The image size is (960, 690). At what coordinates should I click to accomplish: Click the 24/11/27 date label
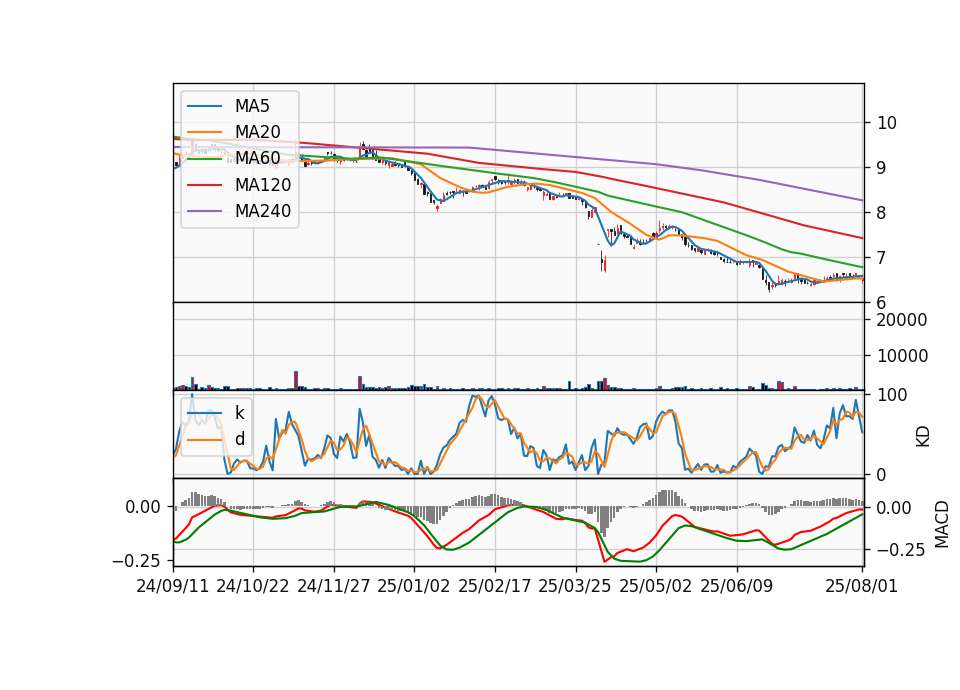[334, 586]
